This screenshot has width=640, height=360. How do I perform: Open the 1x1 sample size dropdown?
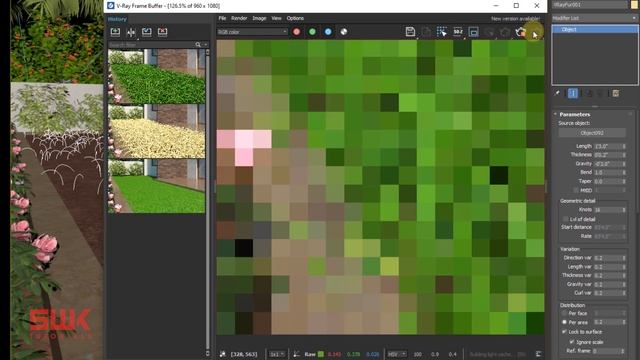pyautogui.click(x=277, y=354)
